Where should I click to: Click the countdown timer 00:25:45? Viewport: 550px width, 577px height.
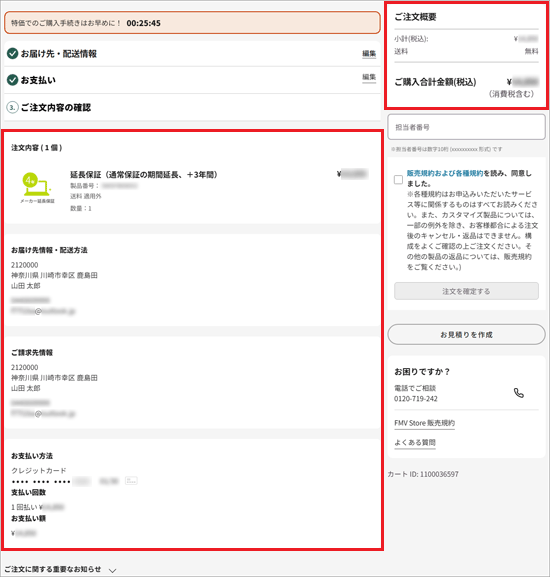(x=143, y=23)
